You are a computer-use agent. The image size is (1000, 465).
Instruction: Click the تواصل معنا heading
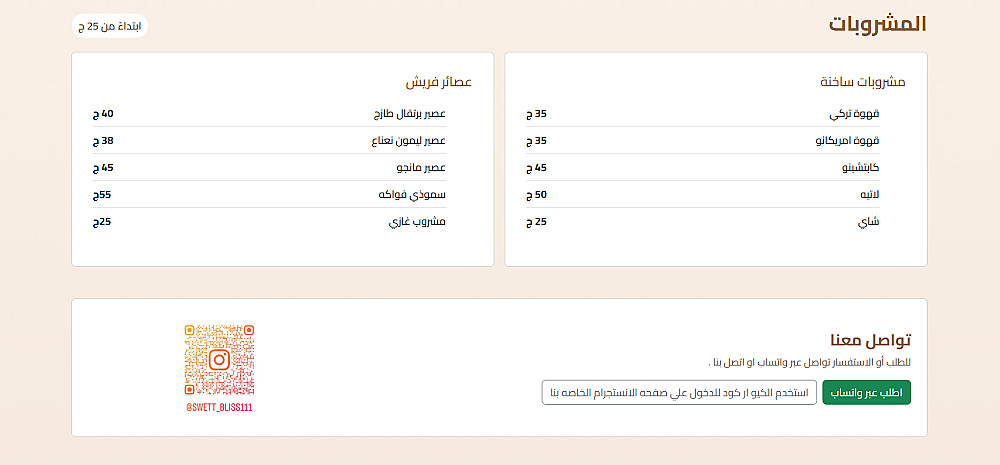click(870, 340)
